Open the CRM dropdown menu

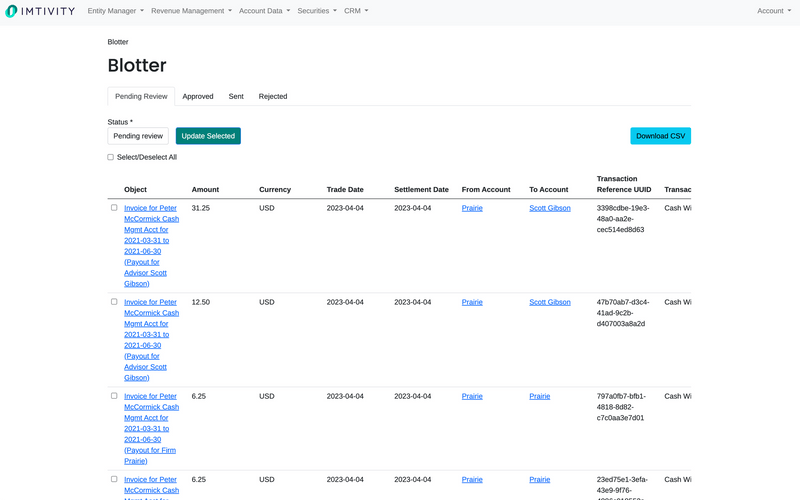[x=356, y=11]
